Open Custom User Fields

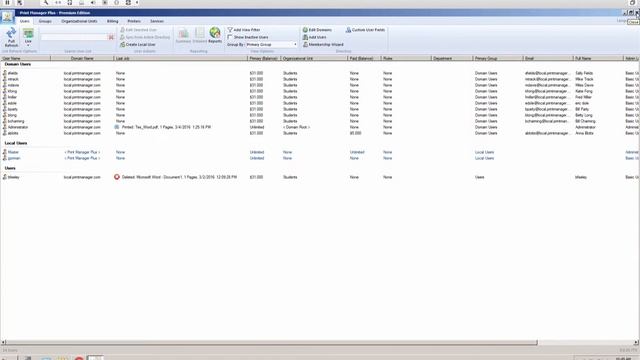point(365,30)
